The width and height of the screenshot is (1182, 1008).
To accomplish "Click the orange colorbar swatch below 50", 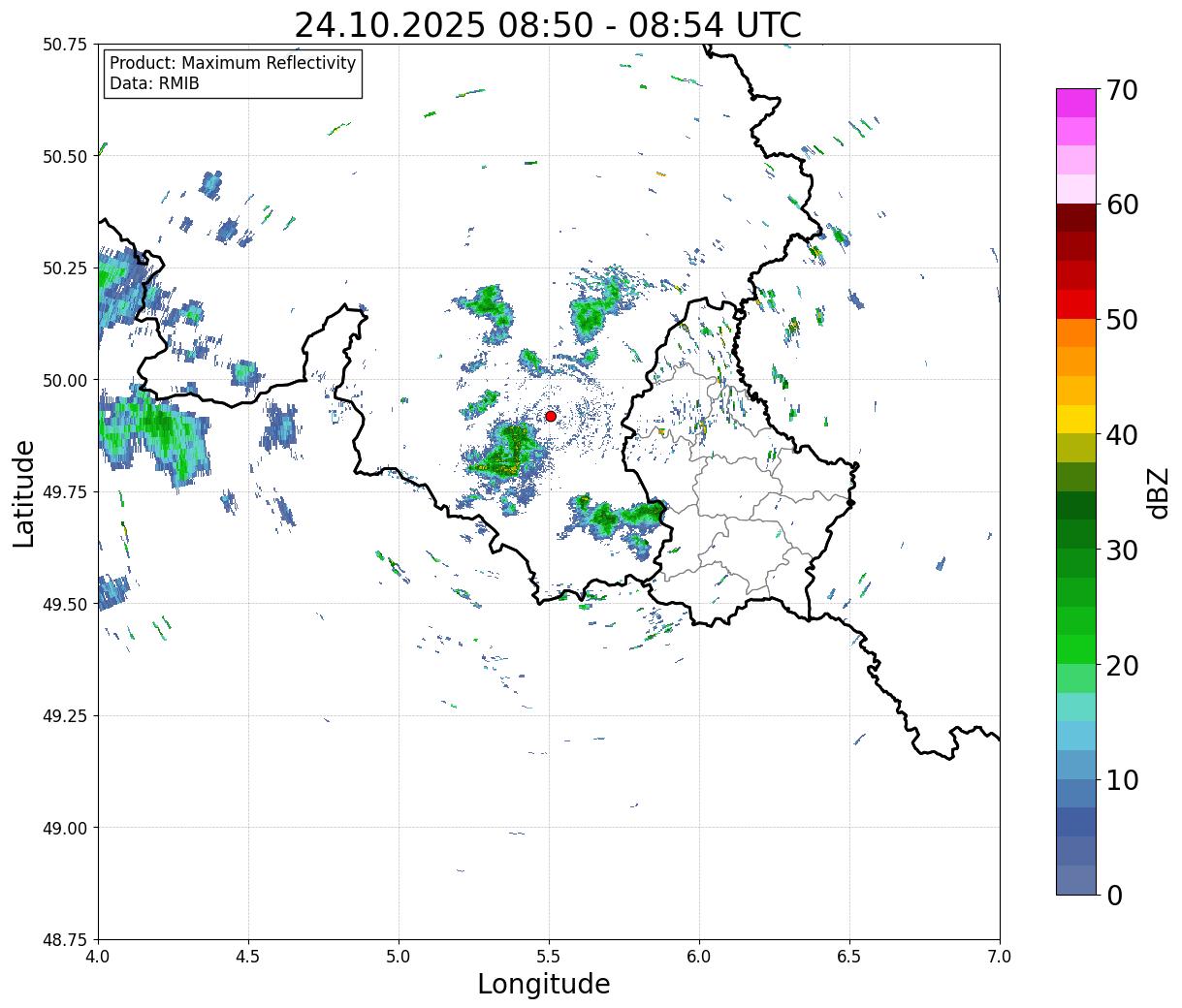I will tap(1076, 332).
